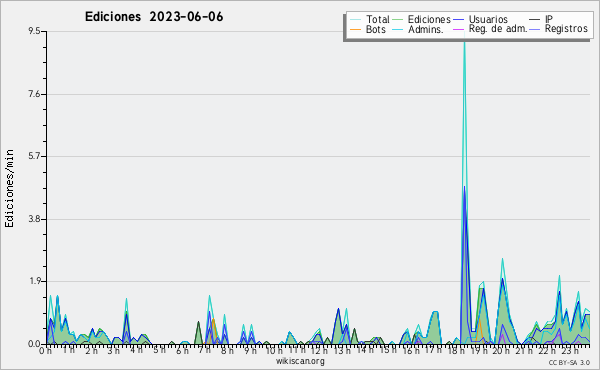The image size is (600, 370).
Task: Click the 7.6 y-axis value
Action: point(34,94)
